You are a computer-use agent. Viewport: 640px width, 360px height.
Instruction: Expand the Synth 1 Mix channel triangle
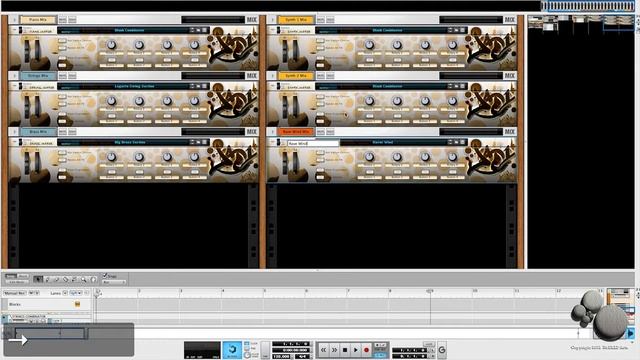click(x=272, y=20)
